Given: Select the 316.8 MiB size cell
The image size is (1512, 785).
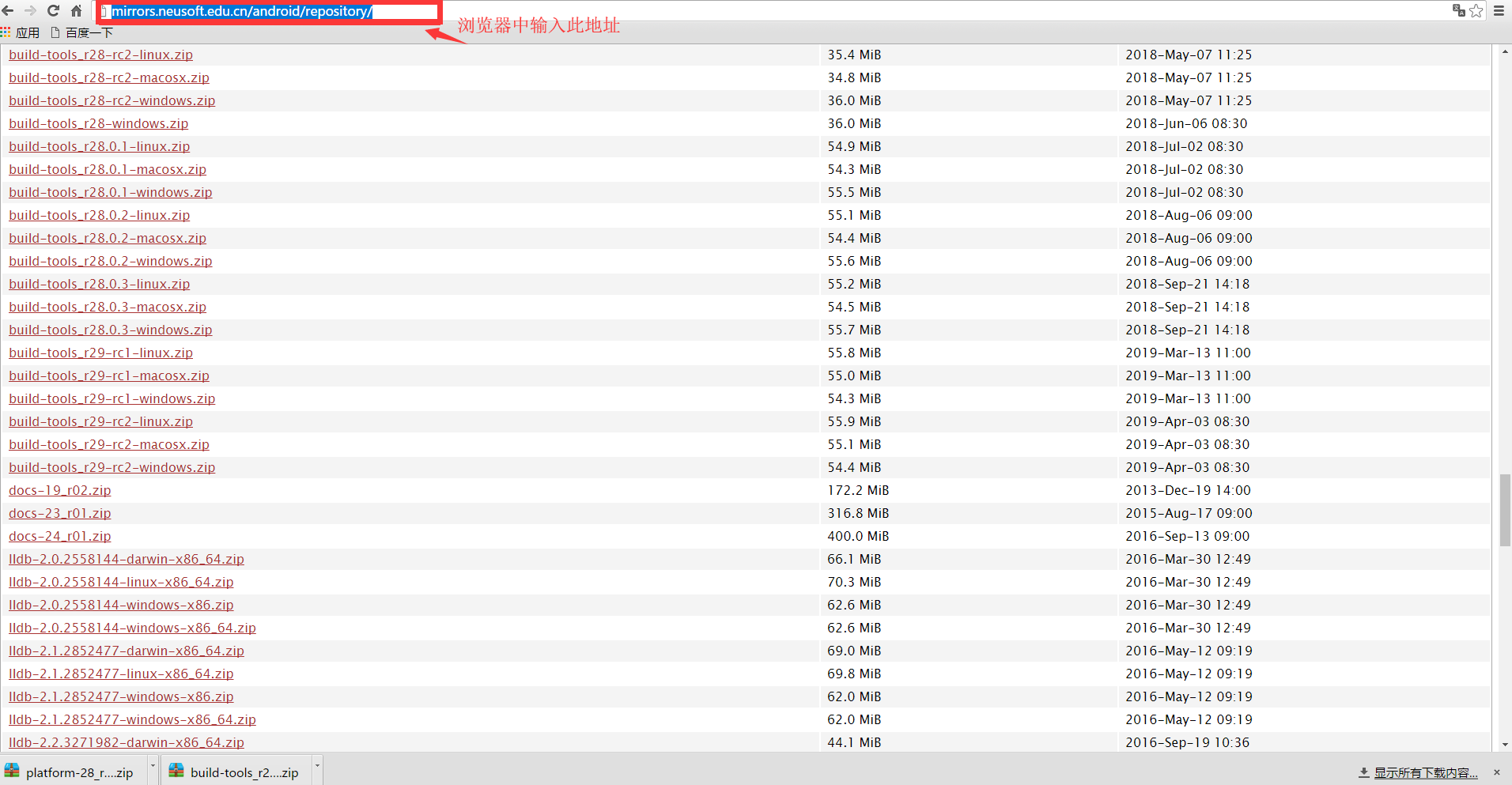Looking at the screenshot, I should coord(858,513).
